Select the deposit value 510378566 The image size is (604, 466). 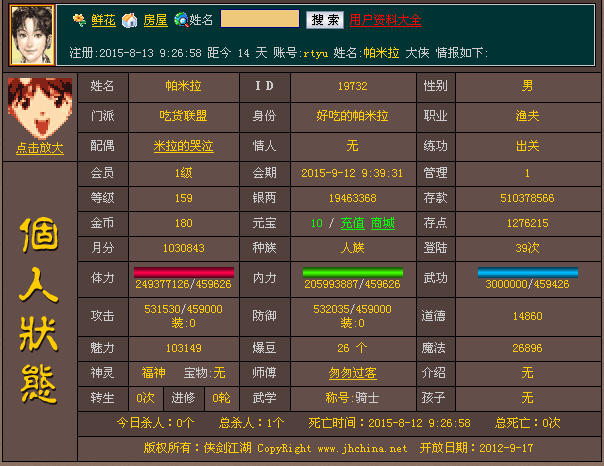[527, 198]
